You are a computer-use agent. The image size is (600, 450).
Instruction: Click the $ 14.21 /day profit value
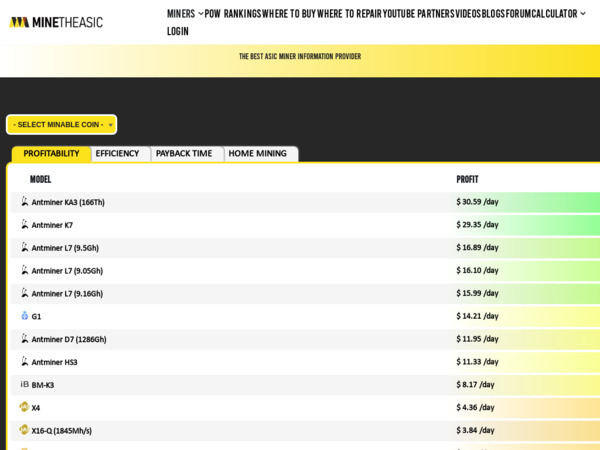(x=477, y=316)
